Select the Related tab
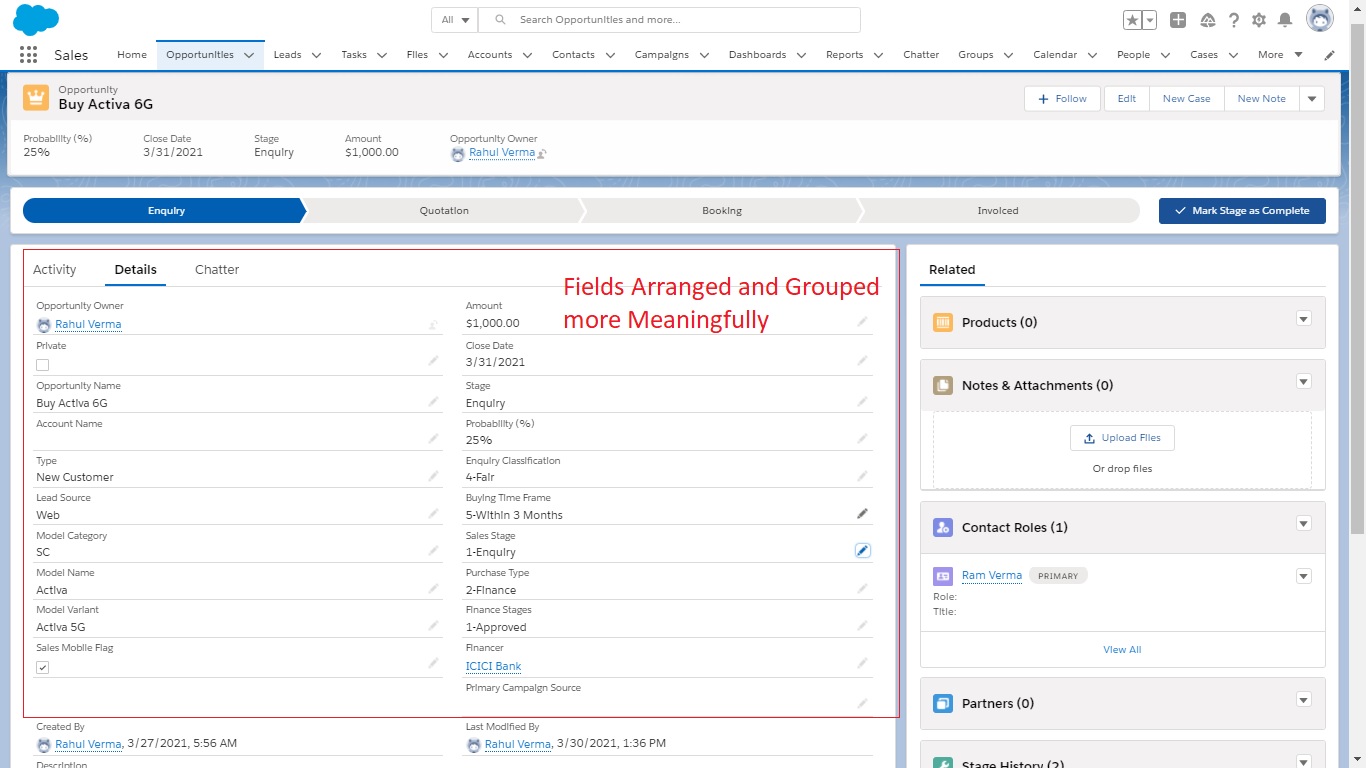Screen dimensions: 1370x768 click(x=952, y=269)
